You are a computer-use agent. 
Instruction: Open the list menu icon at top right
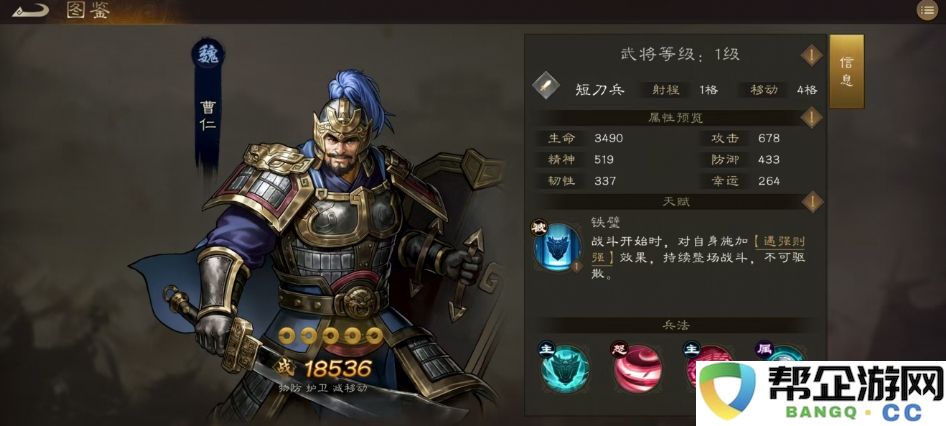point(927,10)
